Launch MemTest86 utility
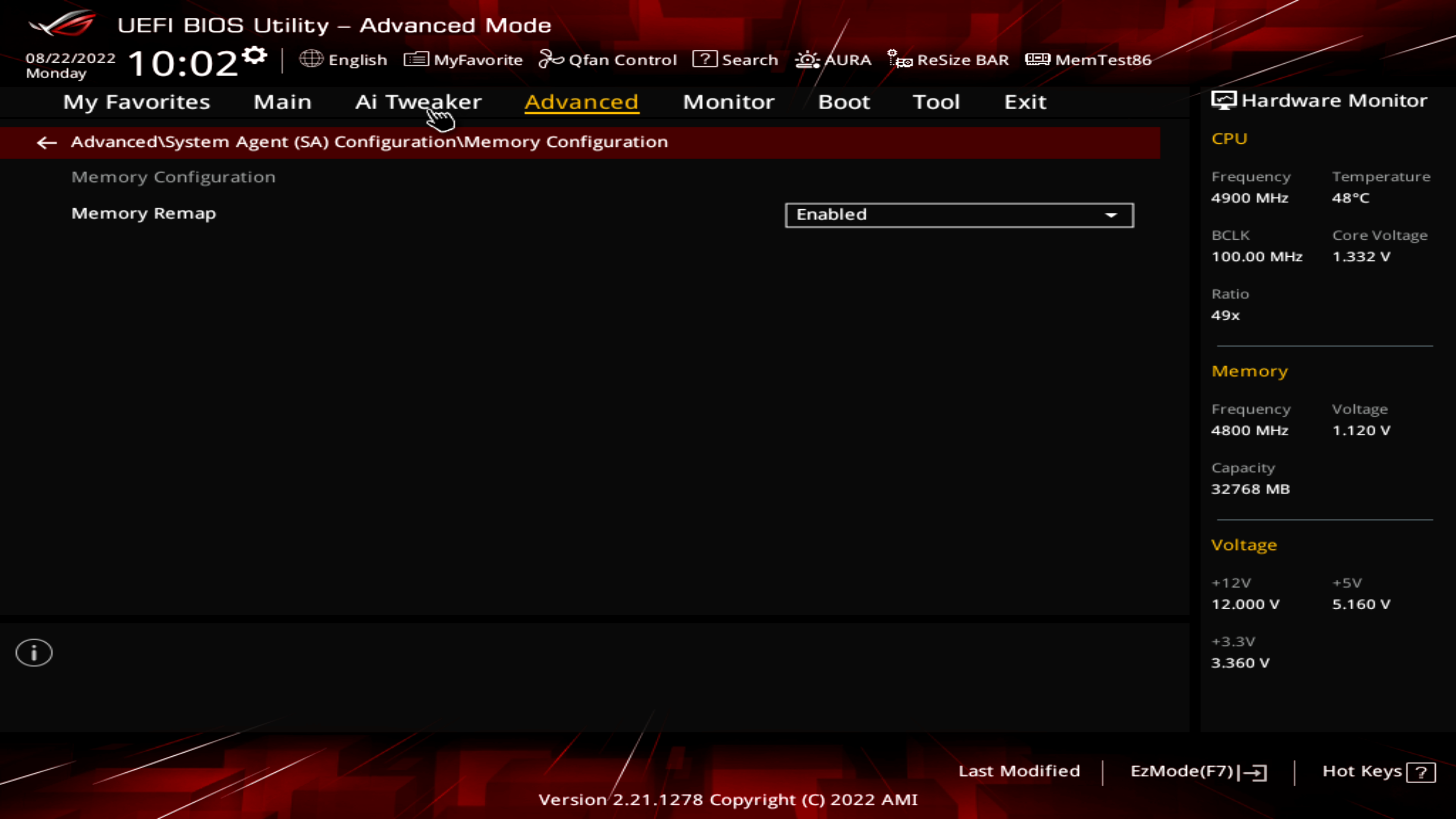Image resolution: width=1456 pixels, height=819 pixels. coord(1089,60)
